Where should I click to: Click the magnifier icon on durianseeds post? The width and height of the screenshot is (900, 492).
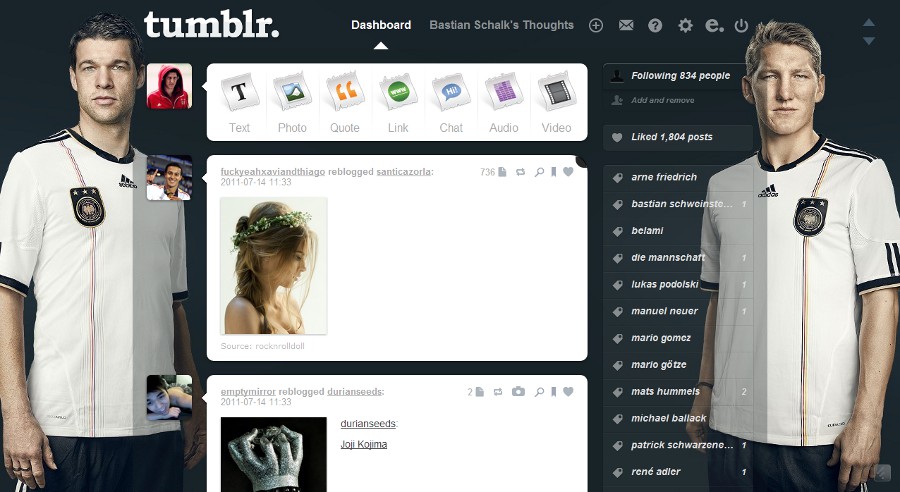click(539, 392)
